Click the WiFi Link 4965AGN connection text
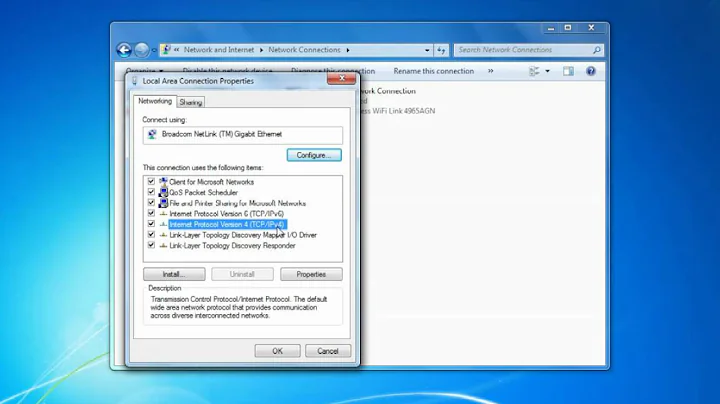720x404 pixels. tap(398, 111)
